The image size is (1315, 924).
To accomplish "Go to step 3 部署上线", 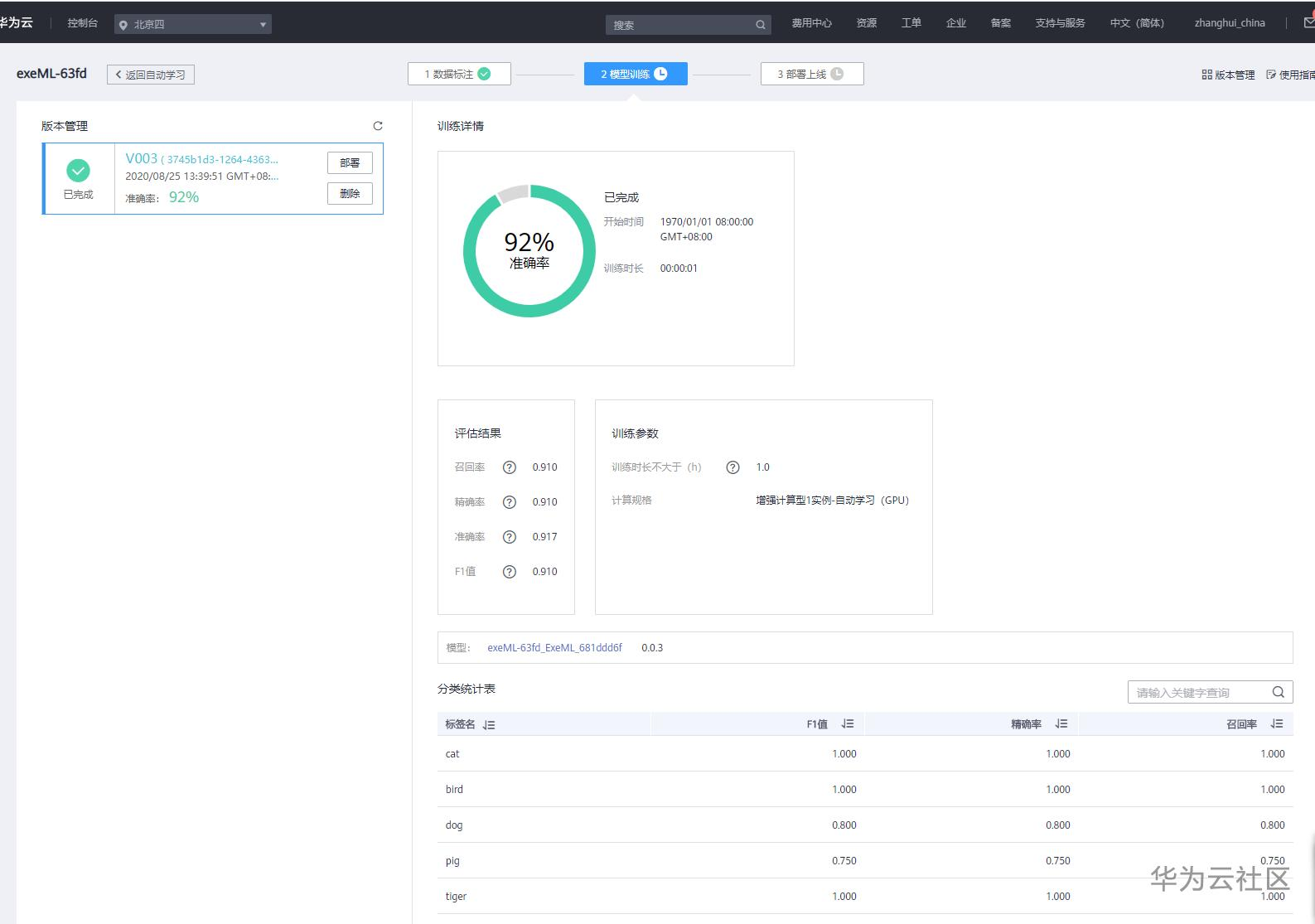I will click(812, 74).
